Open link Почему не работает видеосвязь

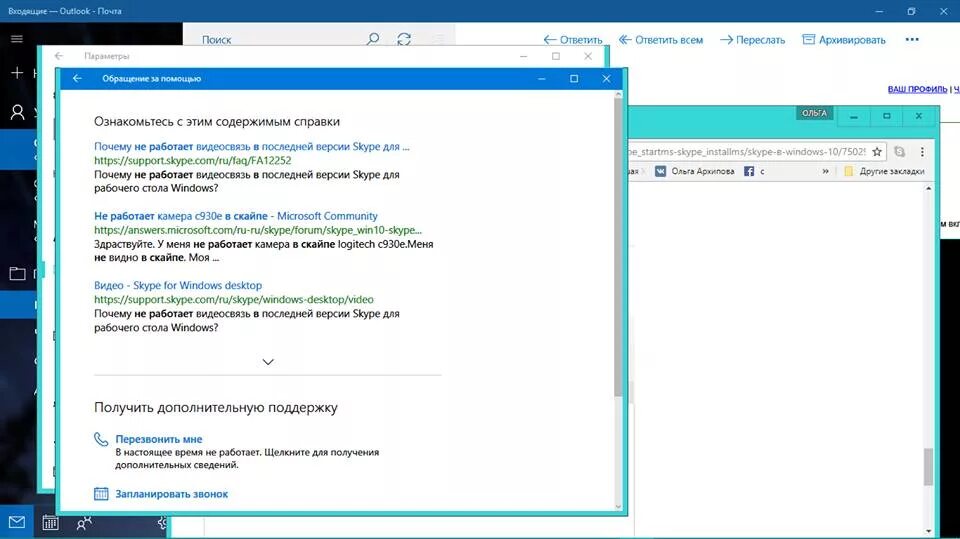252,146
